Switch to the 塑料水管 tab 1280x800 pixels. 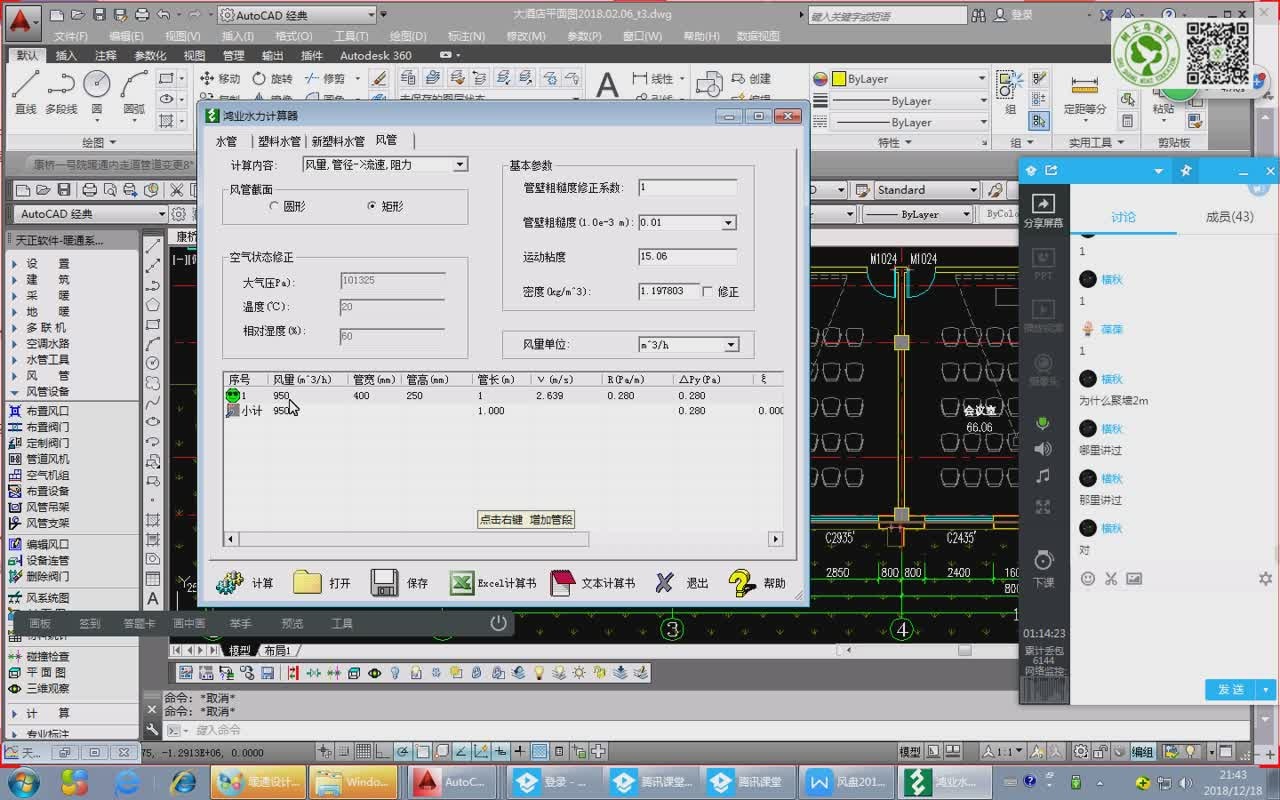coord(279,141)
